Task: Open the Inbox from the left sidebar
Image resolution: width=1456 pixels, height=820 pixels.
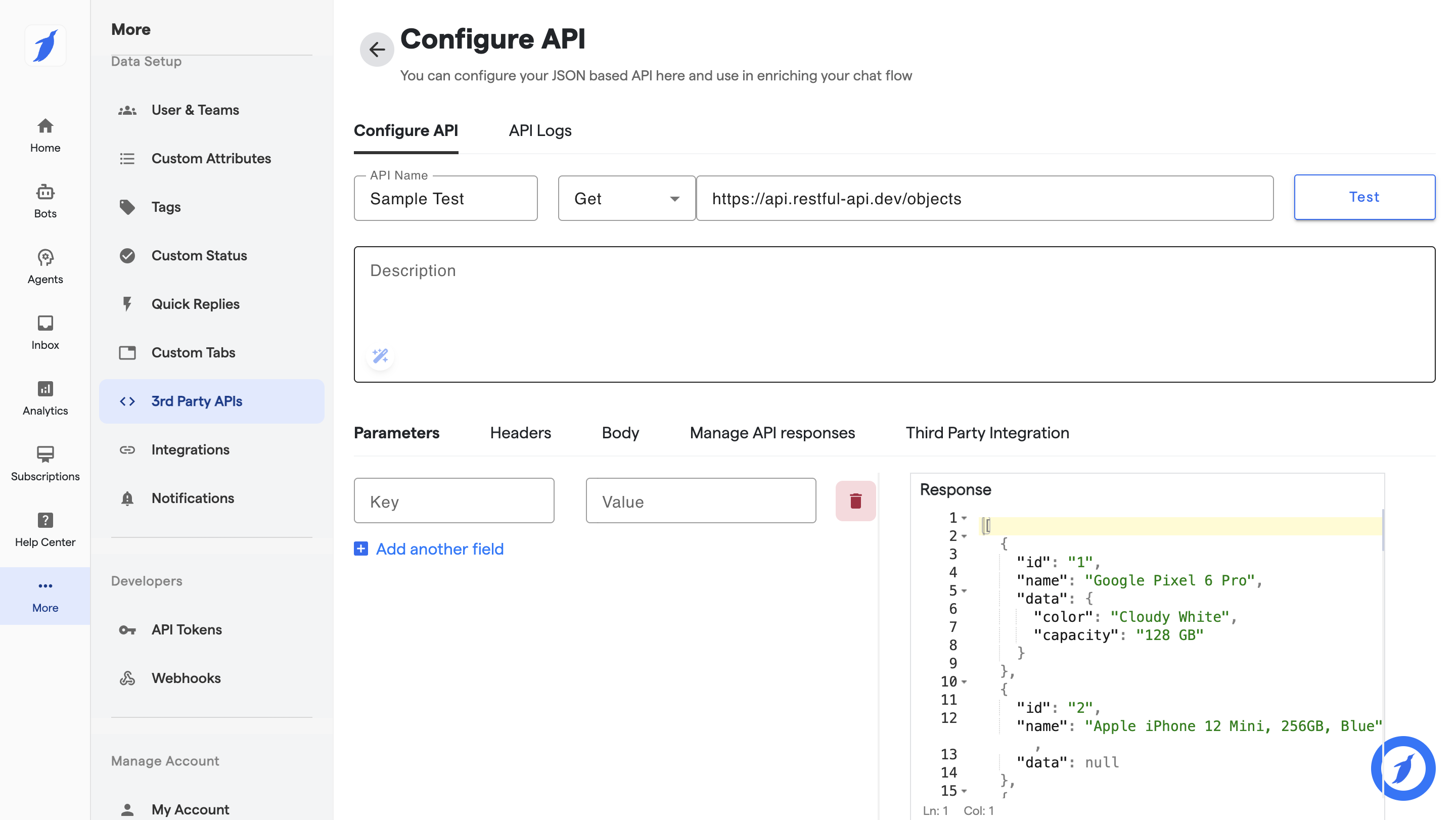Action: point(45,332)
